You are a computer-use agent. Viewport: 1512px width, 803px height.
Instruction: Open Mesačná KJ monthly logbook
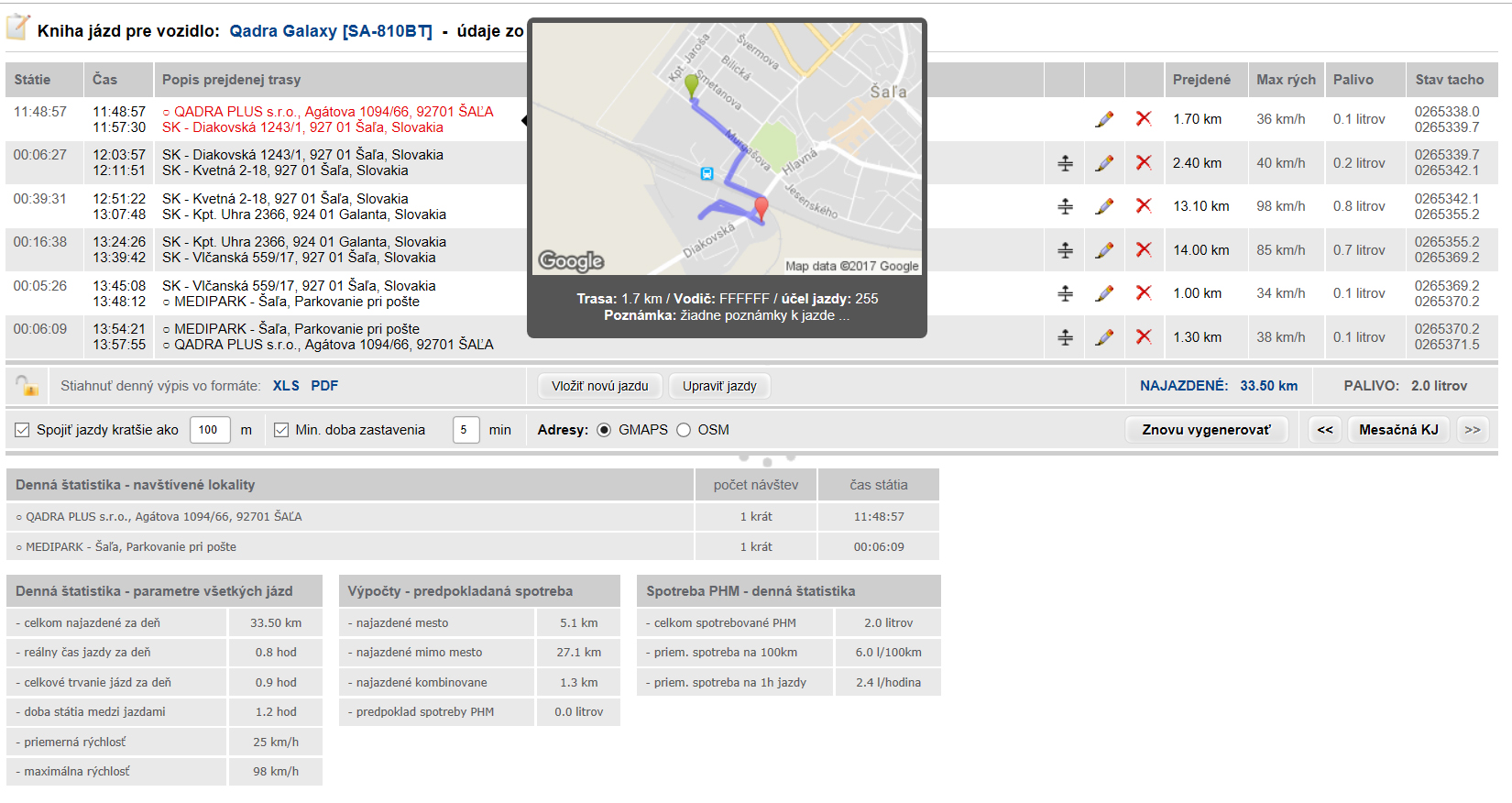coord(1398,430)
